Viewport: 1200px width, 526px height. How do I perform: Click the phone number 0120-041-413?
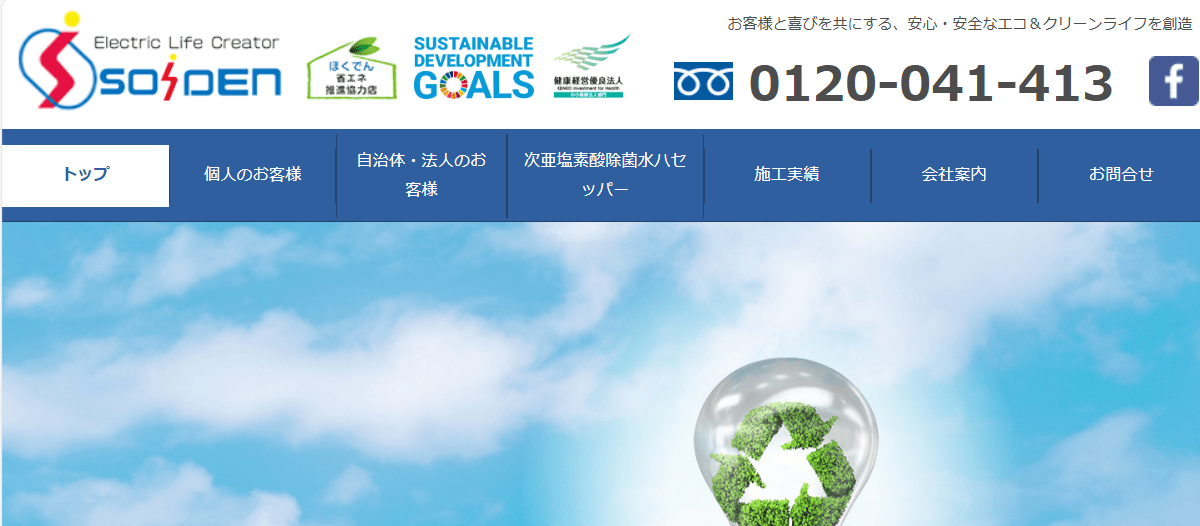coord(930,83)
